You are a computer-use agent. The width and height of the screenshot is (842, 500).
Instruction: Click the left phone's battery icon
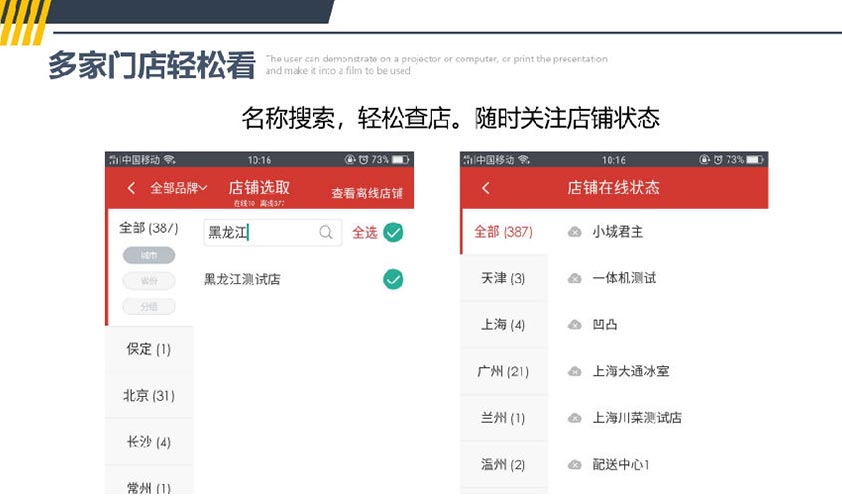[x=401, y=160]
